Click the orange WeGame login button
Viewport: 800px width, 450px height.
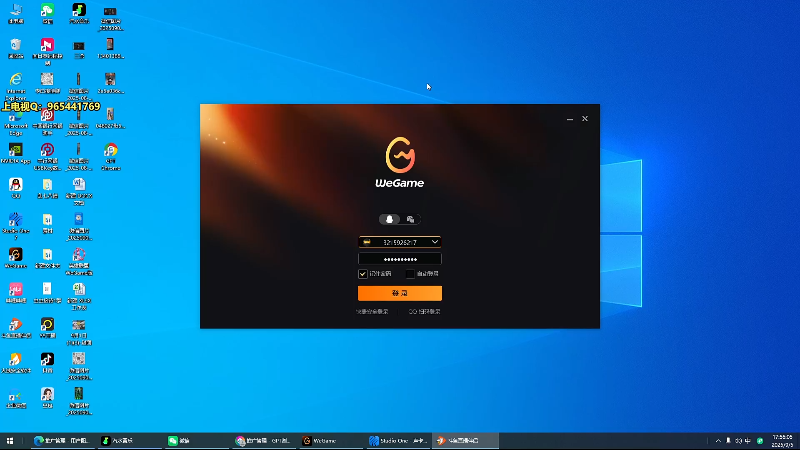pyautogui.click(x=399, y=293)
